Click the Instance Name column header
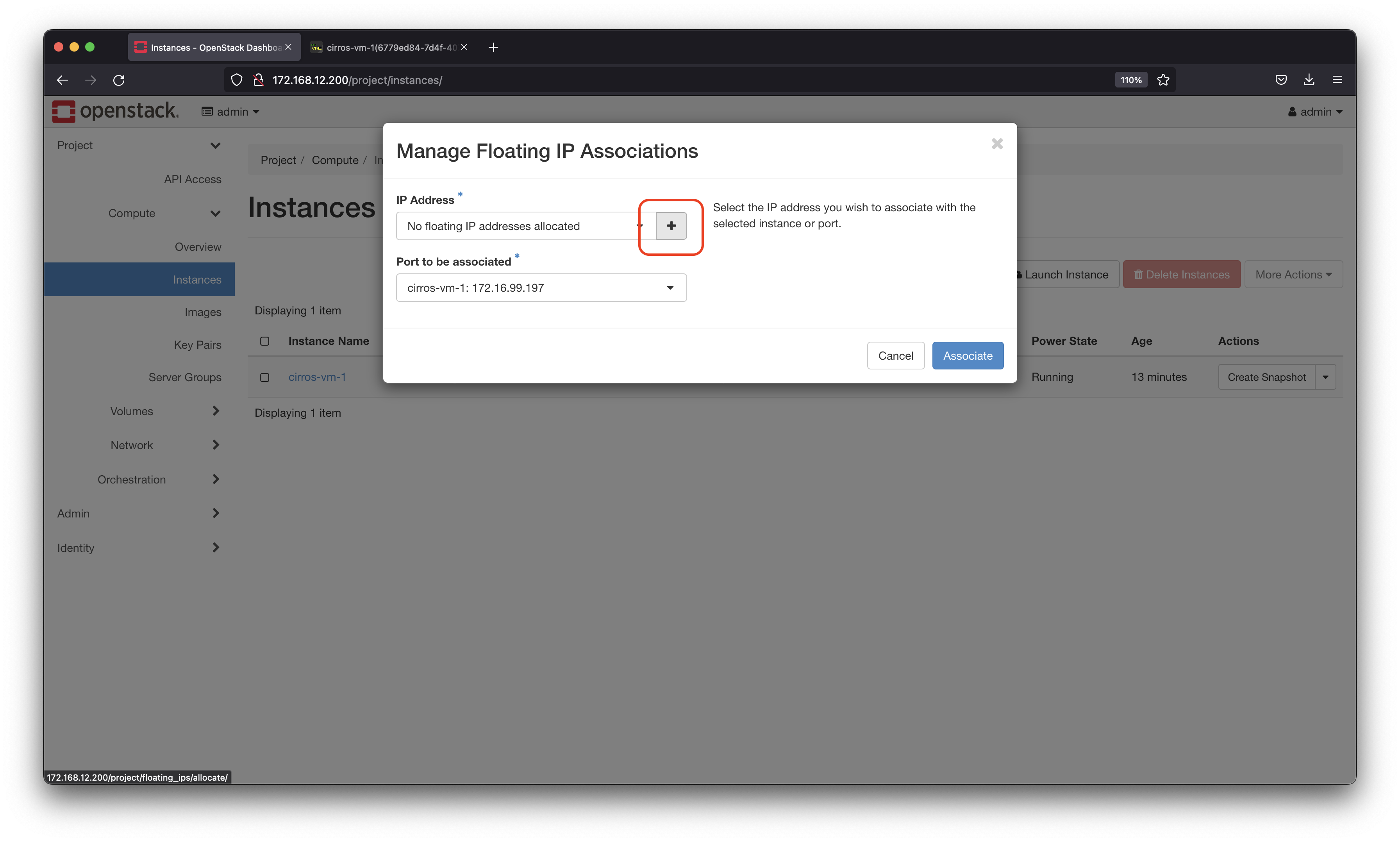The width and height of the screenshot is (1400, 842). 329,341
